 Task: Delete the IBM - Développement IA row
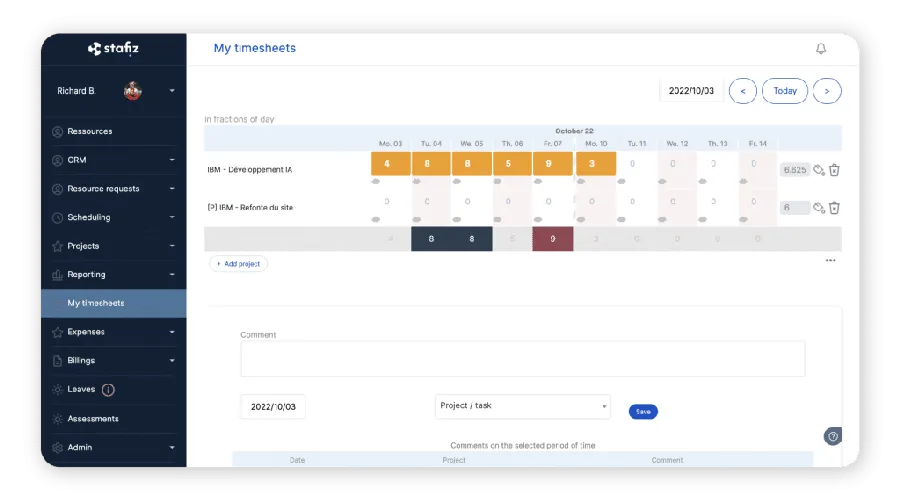click(x=834, y=170)
